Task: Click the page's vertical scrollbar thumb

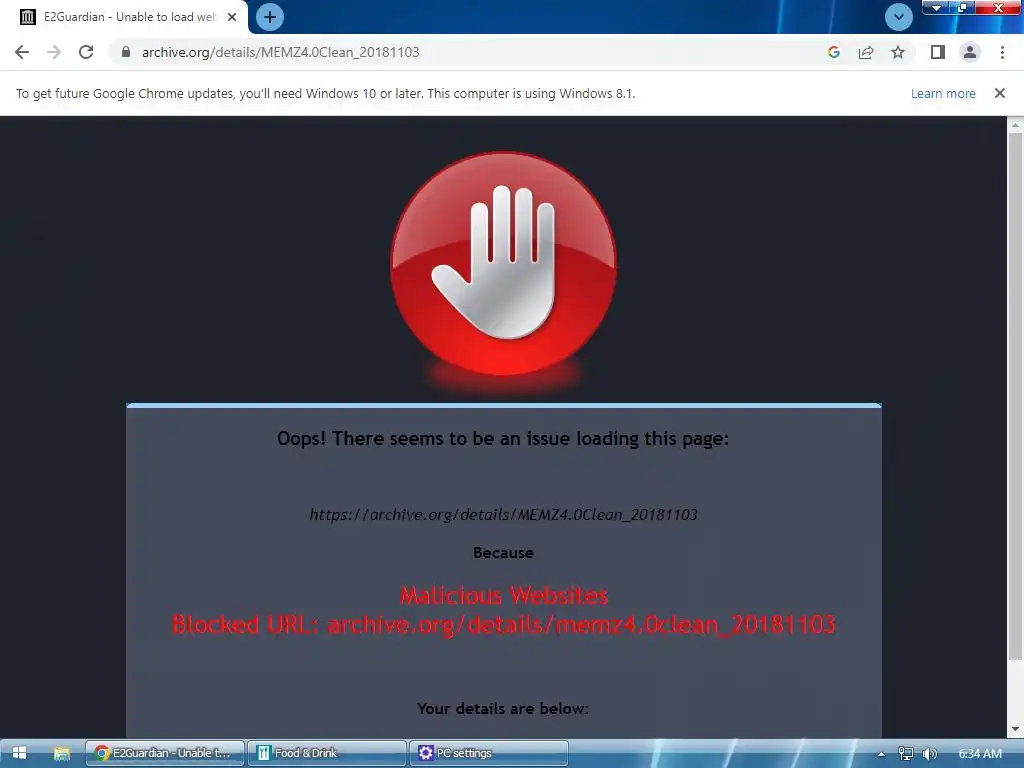Action: click(x=1015, y=396)
